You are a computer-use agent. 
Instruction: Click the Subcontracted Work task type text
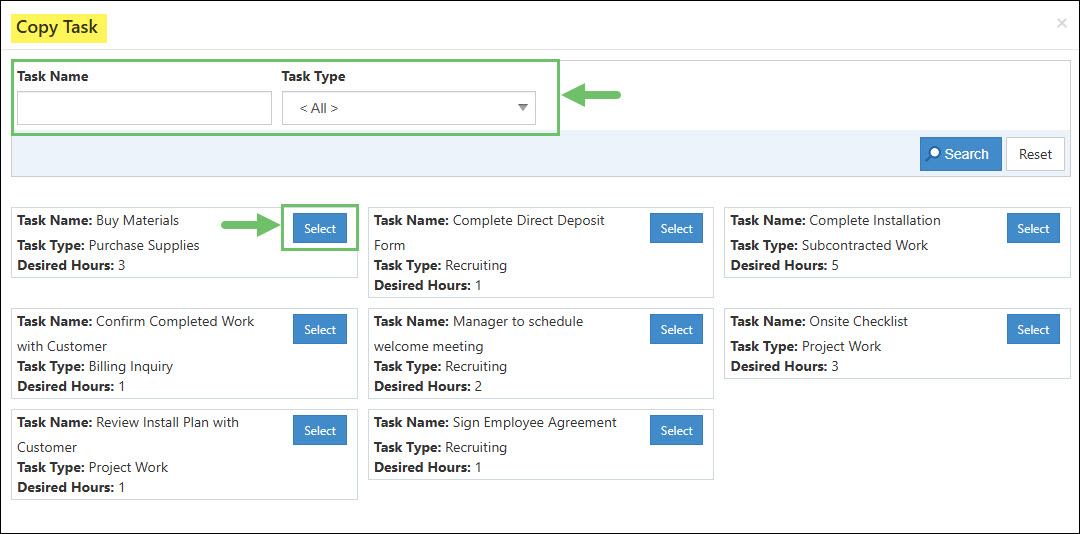point(864,245)
